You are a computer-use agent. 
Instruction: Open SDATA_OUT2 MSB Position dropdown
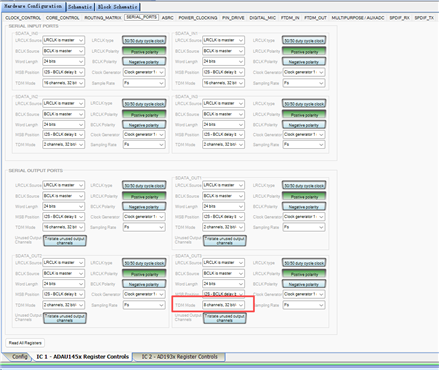point(63,294)
